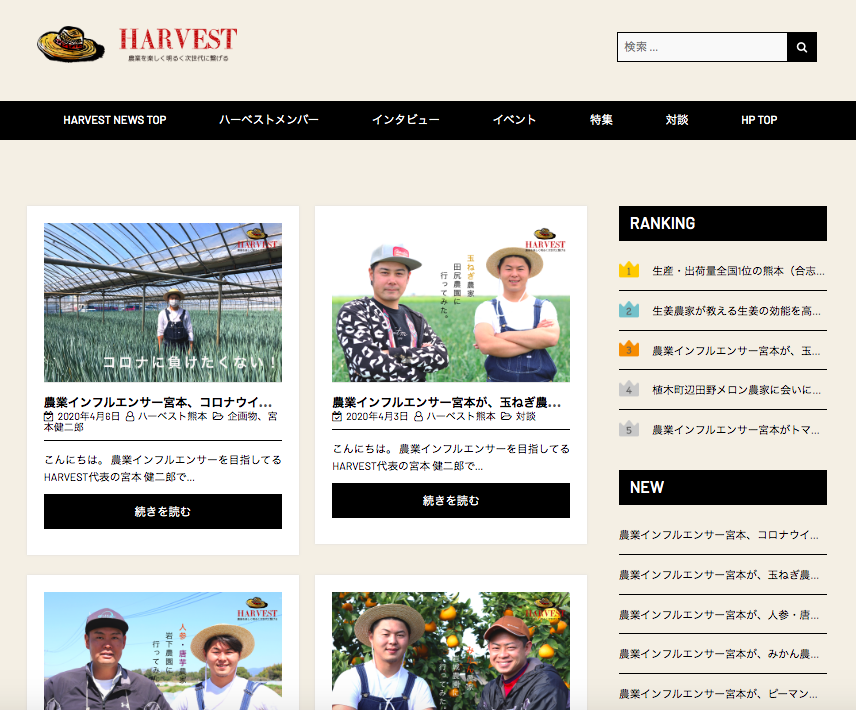Select インタビュー in the navigation bar
The image size is (856, 710).
pos(406,120)
